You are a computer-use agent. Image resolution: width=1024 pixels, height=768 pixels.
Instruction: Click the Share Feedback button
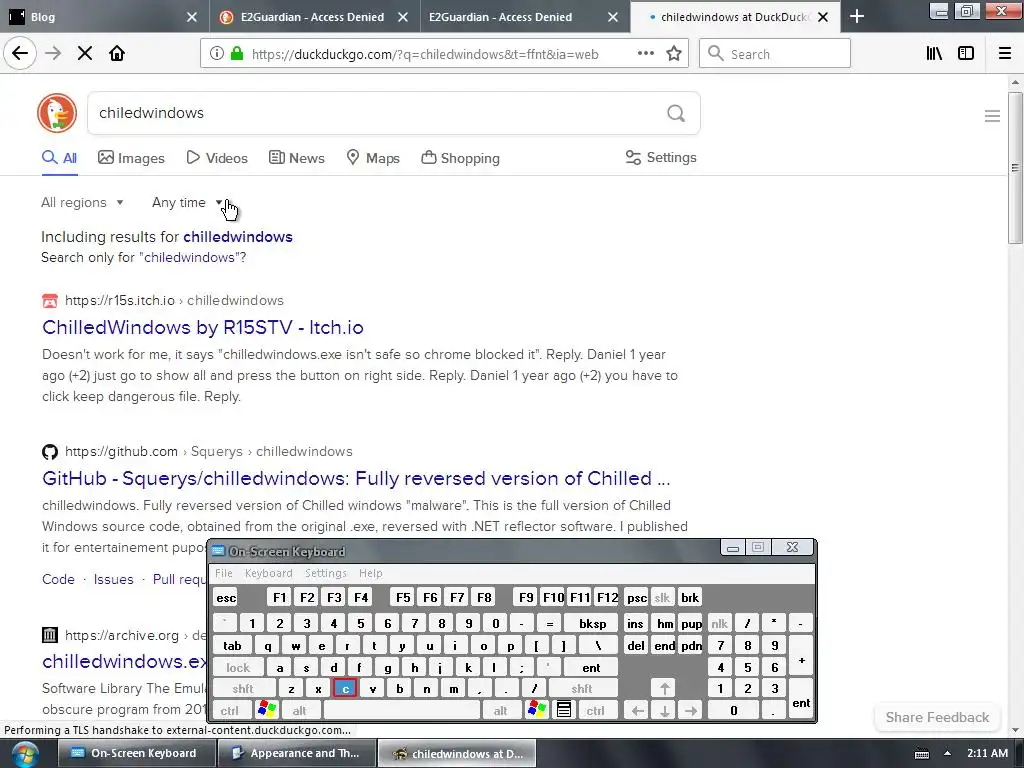[937, 717]
